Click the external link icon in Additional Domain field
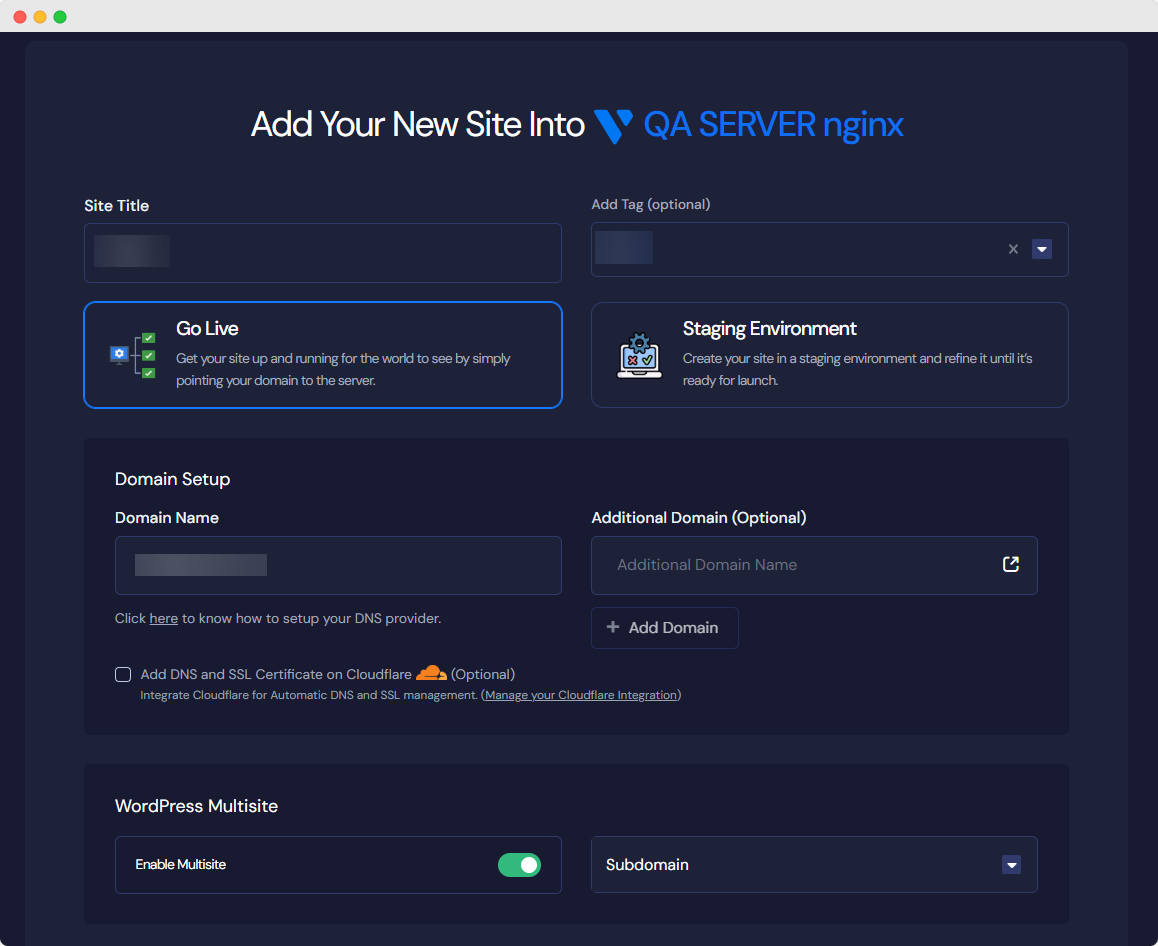The width and height of the screenshot is (1158, 946). (x=1011, y=564)
